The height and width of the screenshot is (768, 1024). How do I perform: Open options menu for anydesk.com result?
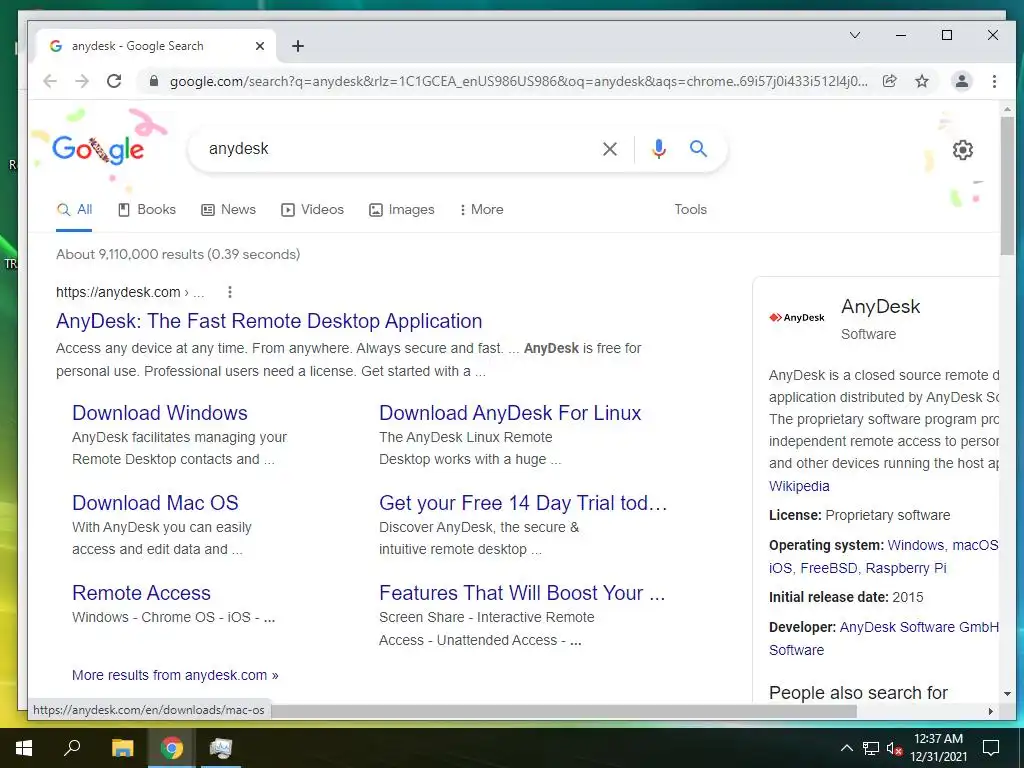(230, 292)
